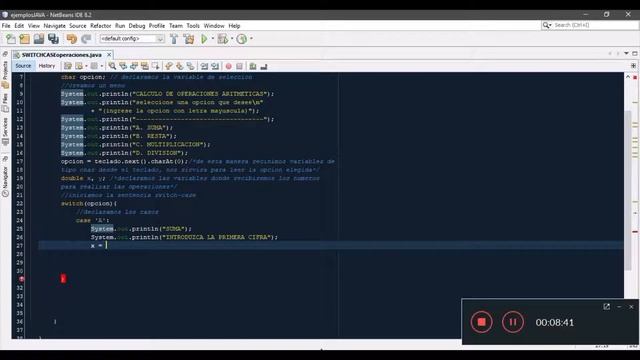Toggle Bookmark icon in editor toolbar

point(191,66)
